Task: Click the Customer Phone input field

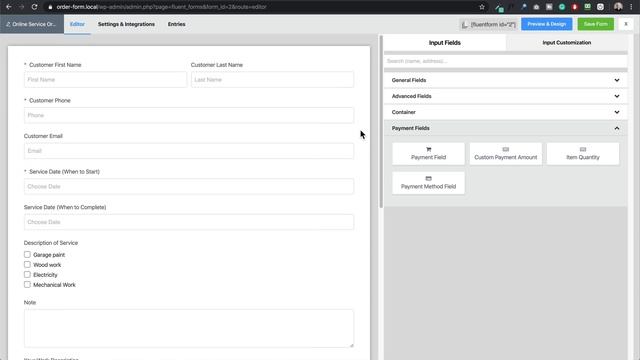Action: point(189,115)
